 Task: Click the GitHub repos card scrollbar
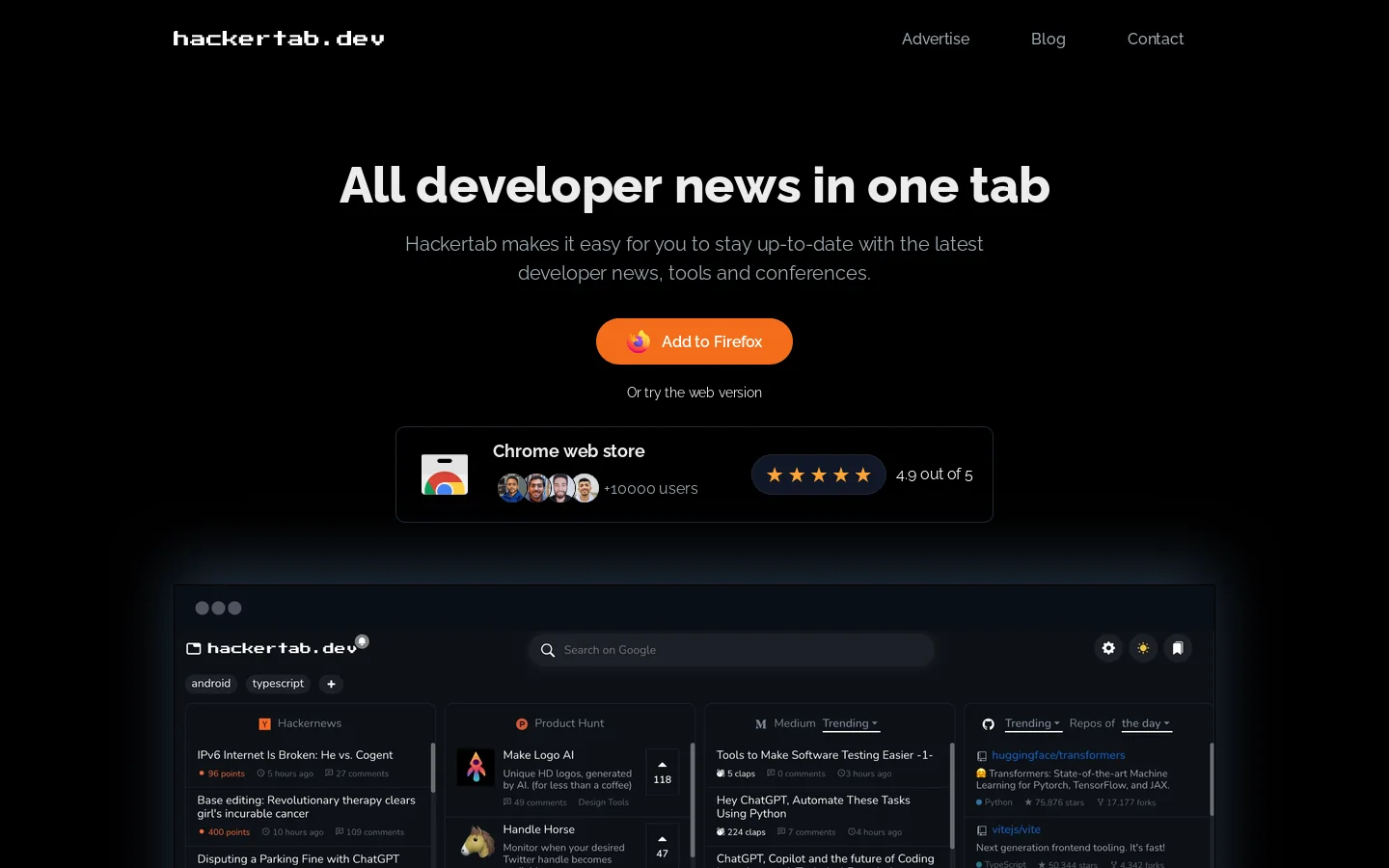[1212, 779]
